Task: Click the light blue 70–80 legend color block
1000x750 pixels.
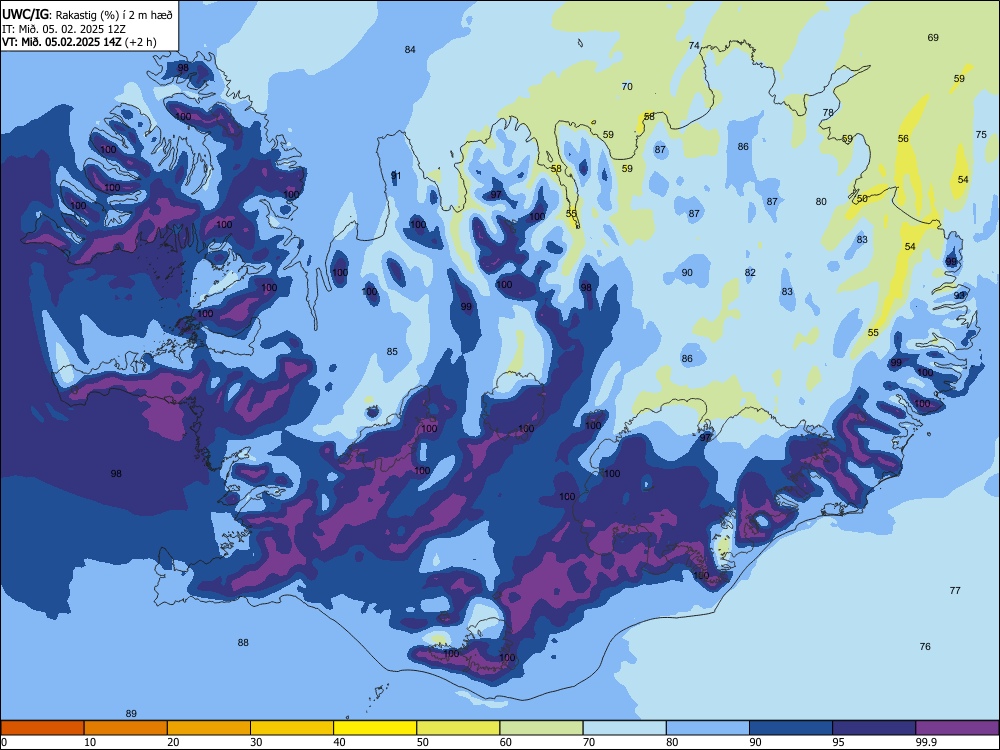Action: [624, 728]
